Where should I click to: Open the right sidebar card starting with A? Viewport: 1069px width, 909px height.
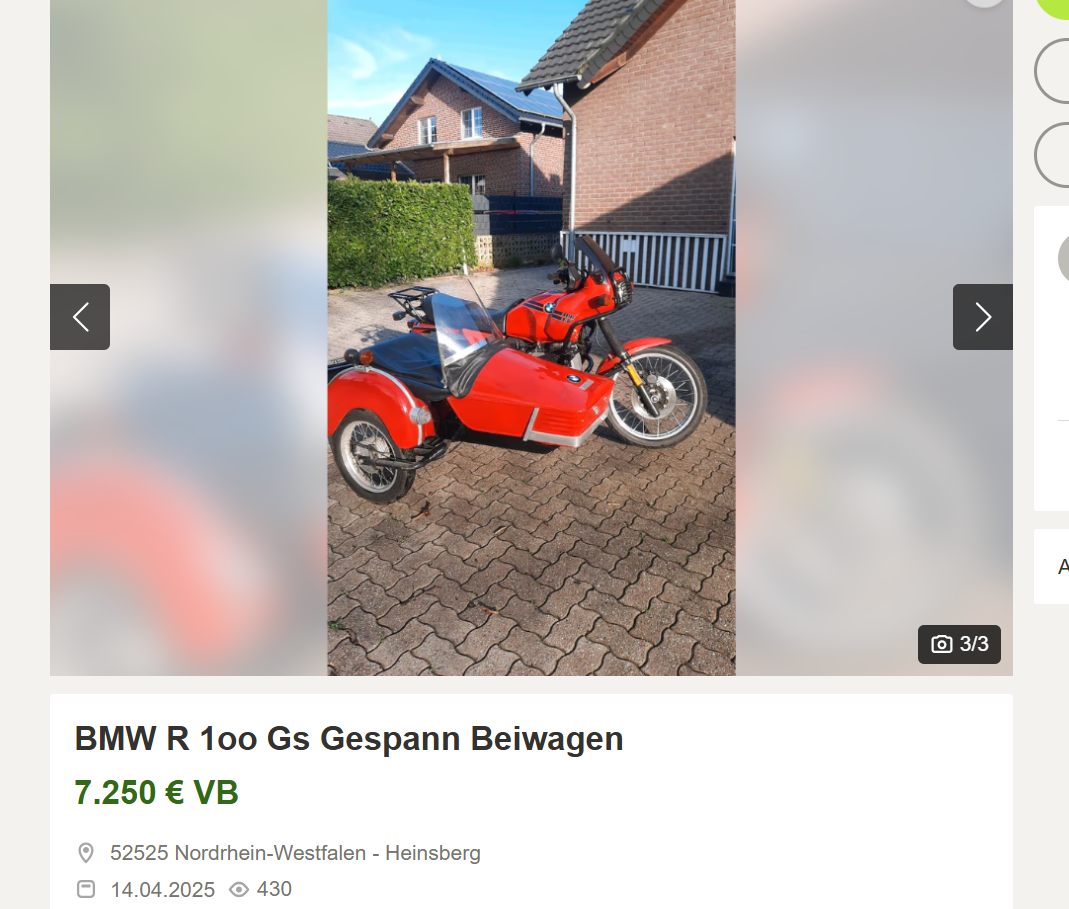click(1052, 566)
